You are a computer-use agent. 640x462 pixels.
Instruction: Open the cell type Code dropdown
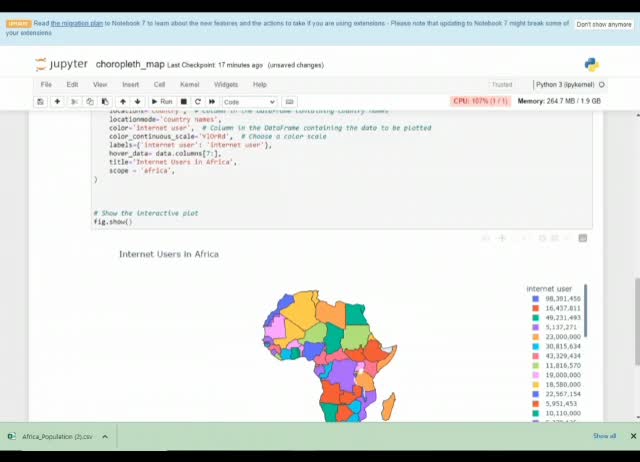coord(250,102)
